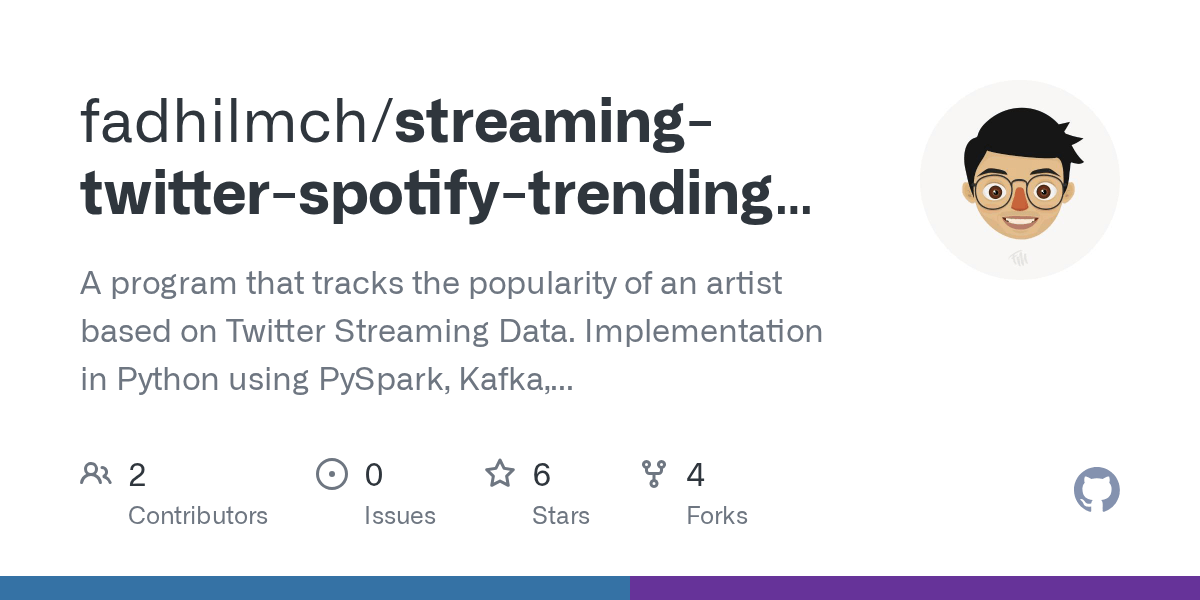Click the small signature beneath the avatar face
This screenshot has width=1200, height=600.
tap(1019, 257)
